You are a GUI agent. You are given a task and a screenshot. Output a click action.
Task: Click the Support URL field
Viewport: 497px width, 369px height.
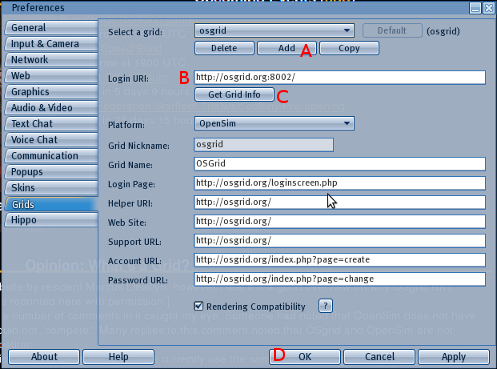[340, 241]
